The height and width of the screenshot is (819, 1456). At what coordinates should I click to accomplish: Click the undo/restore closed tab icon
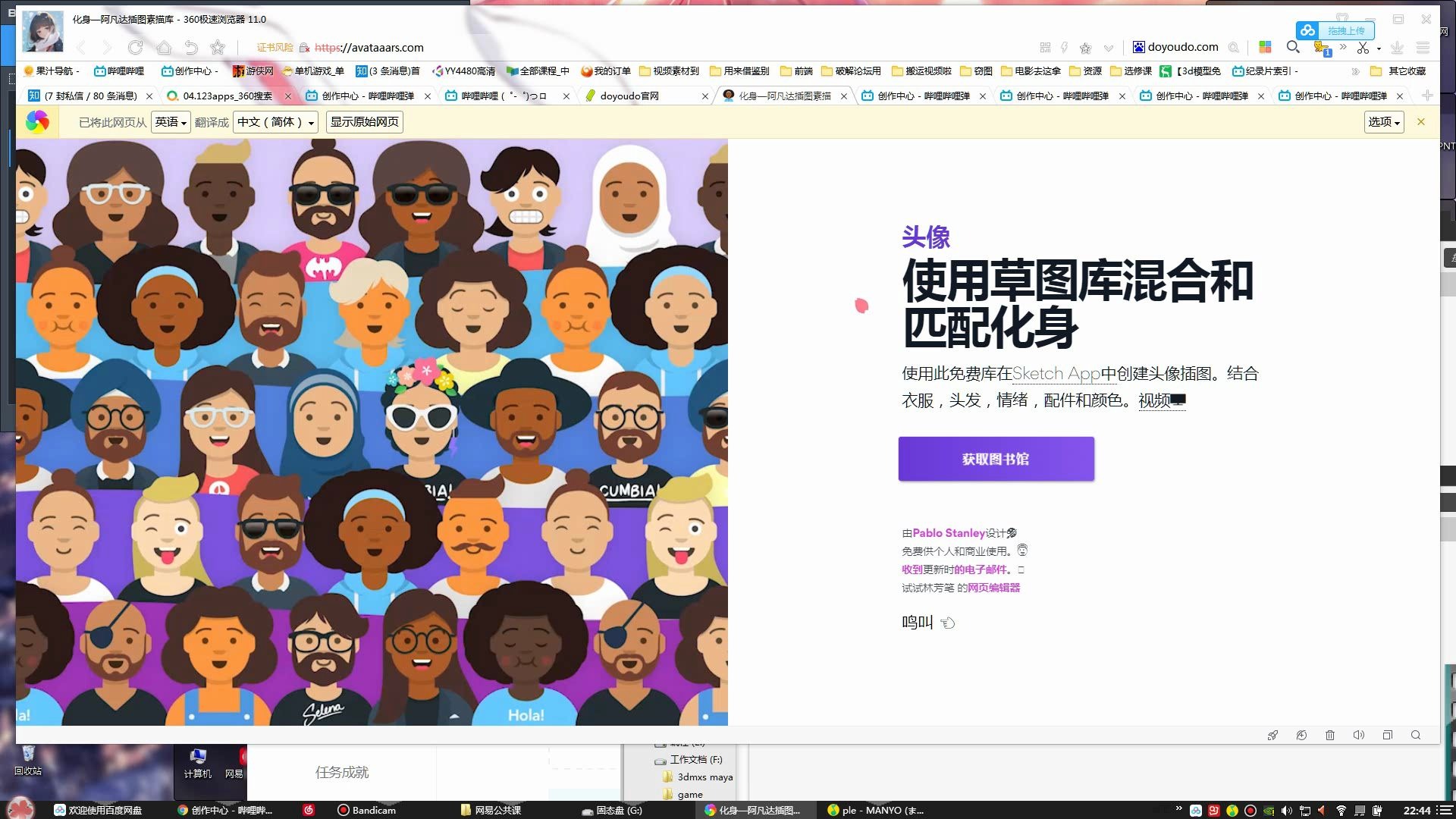(190, 48)
